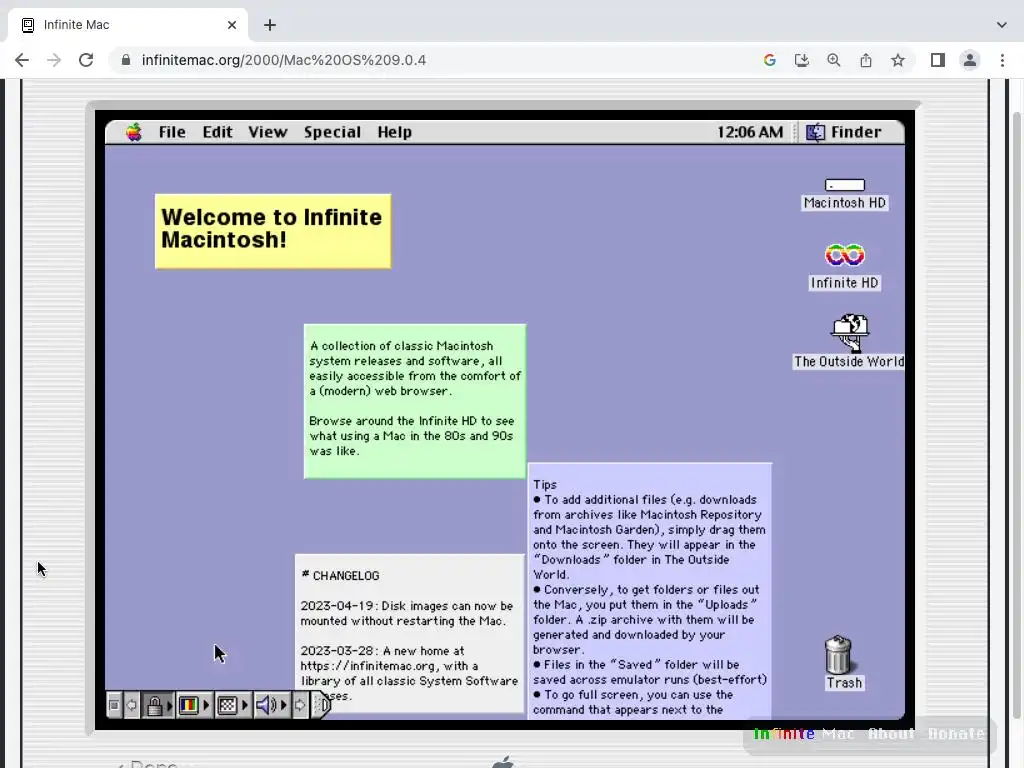The image size is (1024, 768).
Task: Select the Infinite Mac browser tab
Action: pos(128,25)
